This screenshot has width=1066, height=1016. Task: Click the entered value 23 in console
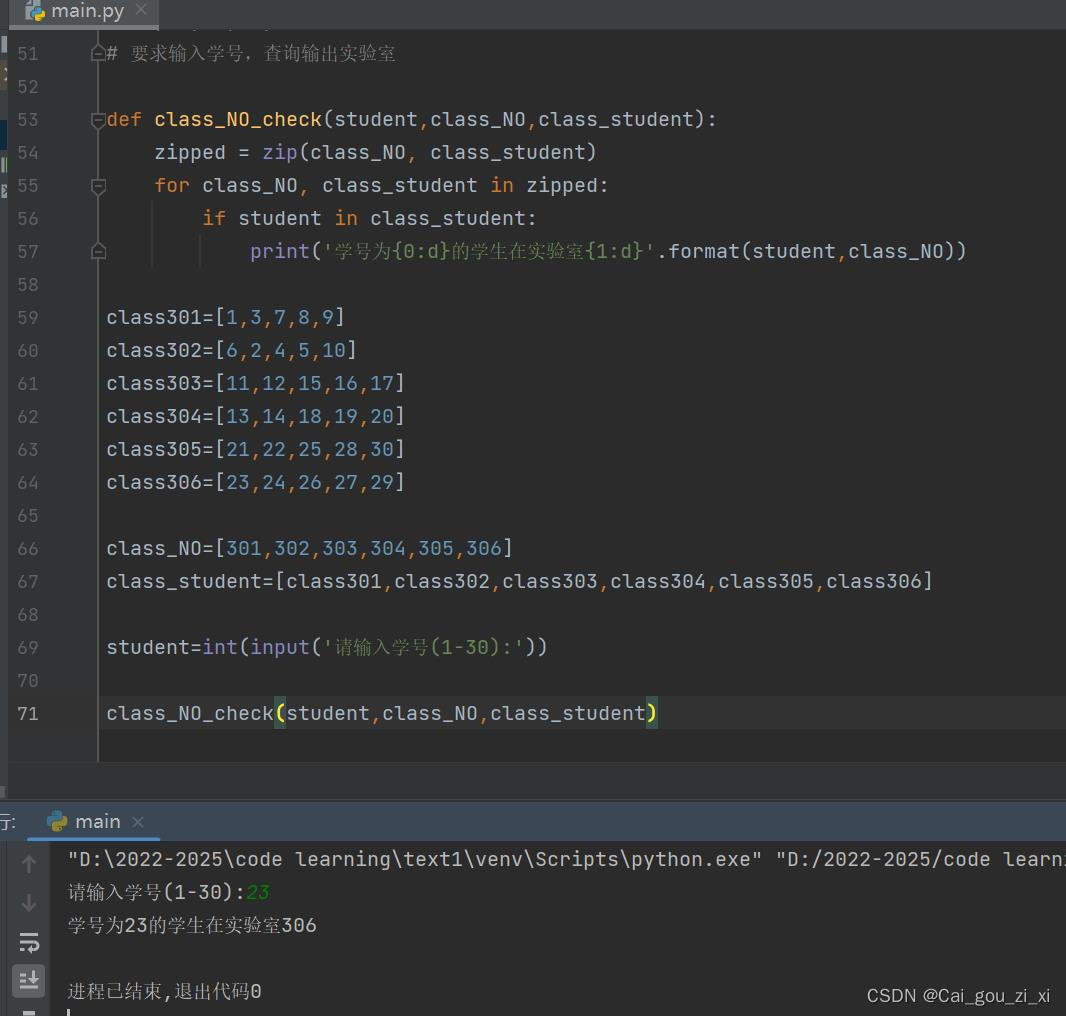click(258, 892)
